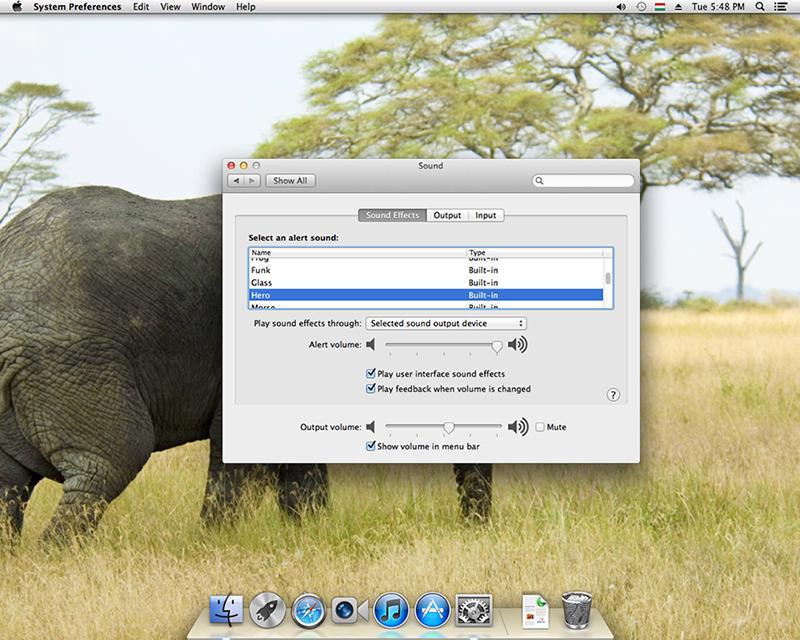Toggle Play user interface sound effects

371,374
